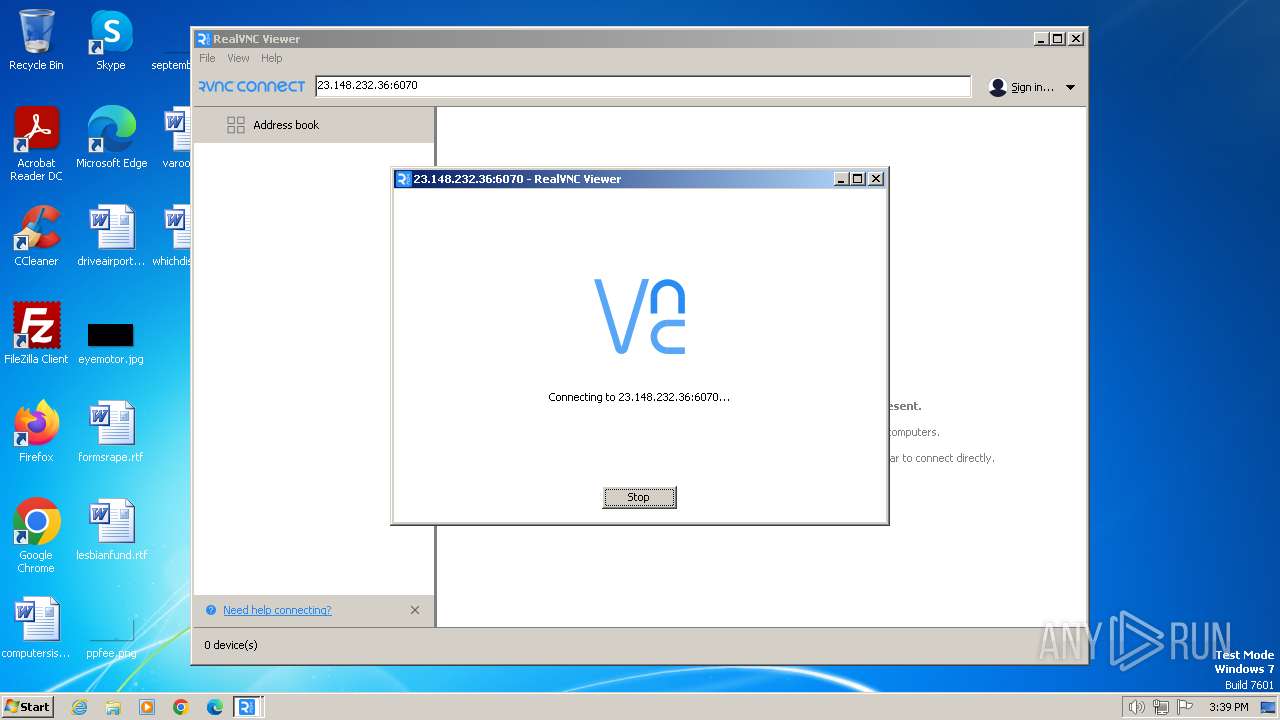1280x720 pixels.
Task: Expand the Sign in dropdown arrow
Action: 1070,88
